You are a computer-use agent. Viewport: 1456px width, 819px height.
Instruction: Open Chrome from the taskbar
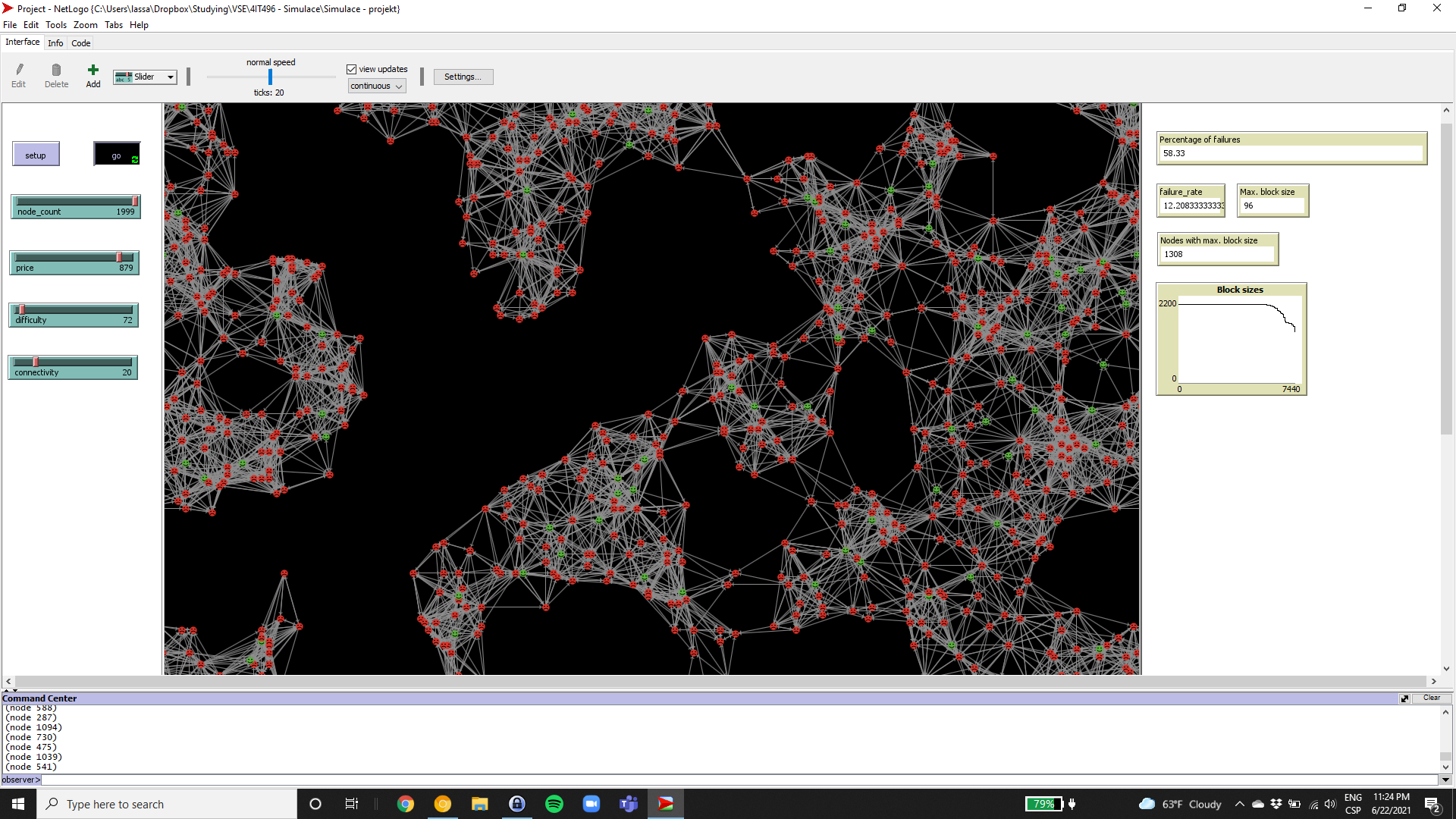(406, 804)
